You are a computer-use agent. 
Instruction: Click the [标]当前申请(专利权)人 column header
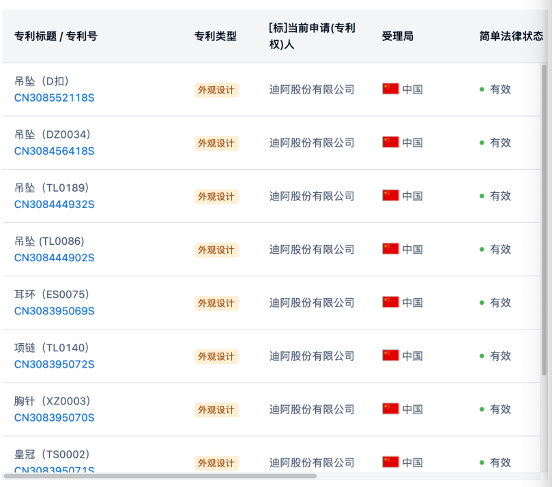tap(312, 36)
